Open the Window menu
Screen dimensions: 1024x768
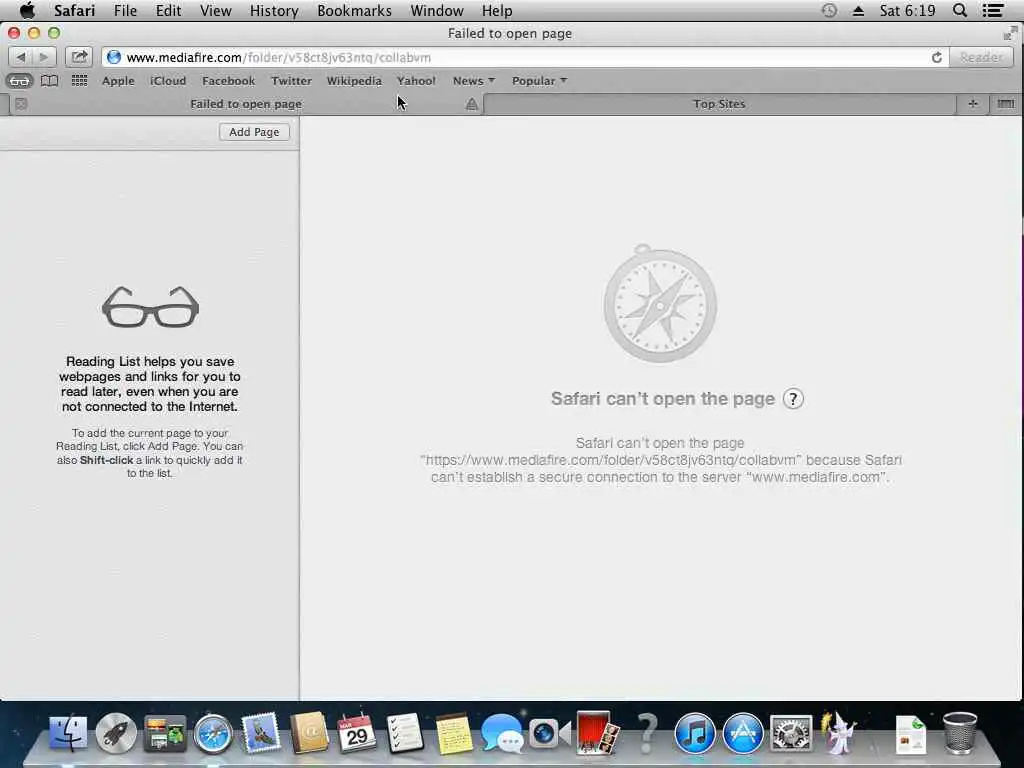pyautogui.click(x=437, y=10)
